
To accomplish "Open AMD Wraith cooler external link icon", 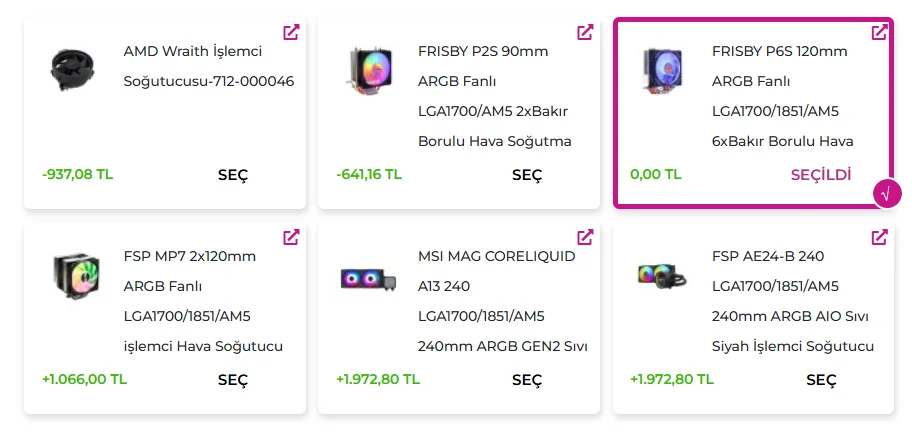I will (x=291, y=32).
